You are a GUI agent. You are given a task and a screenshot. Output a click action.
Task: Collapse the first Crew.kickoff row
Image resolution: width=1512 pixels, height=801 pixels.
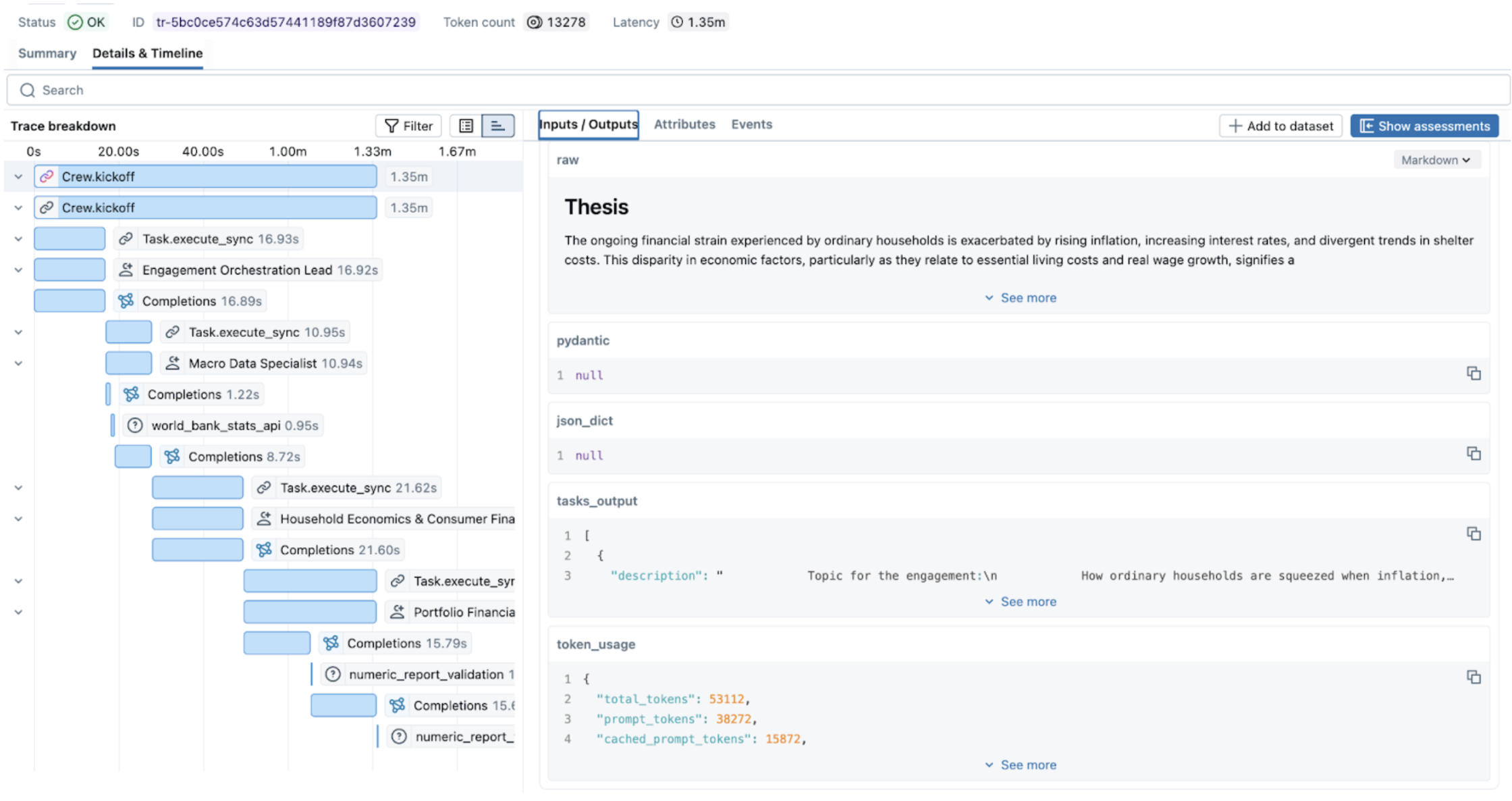click(x=19, y=177)
